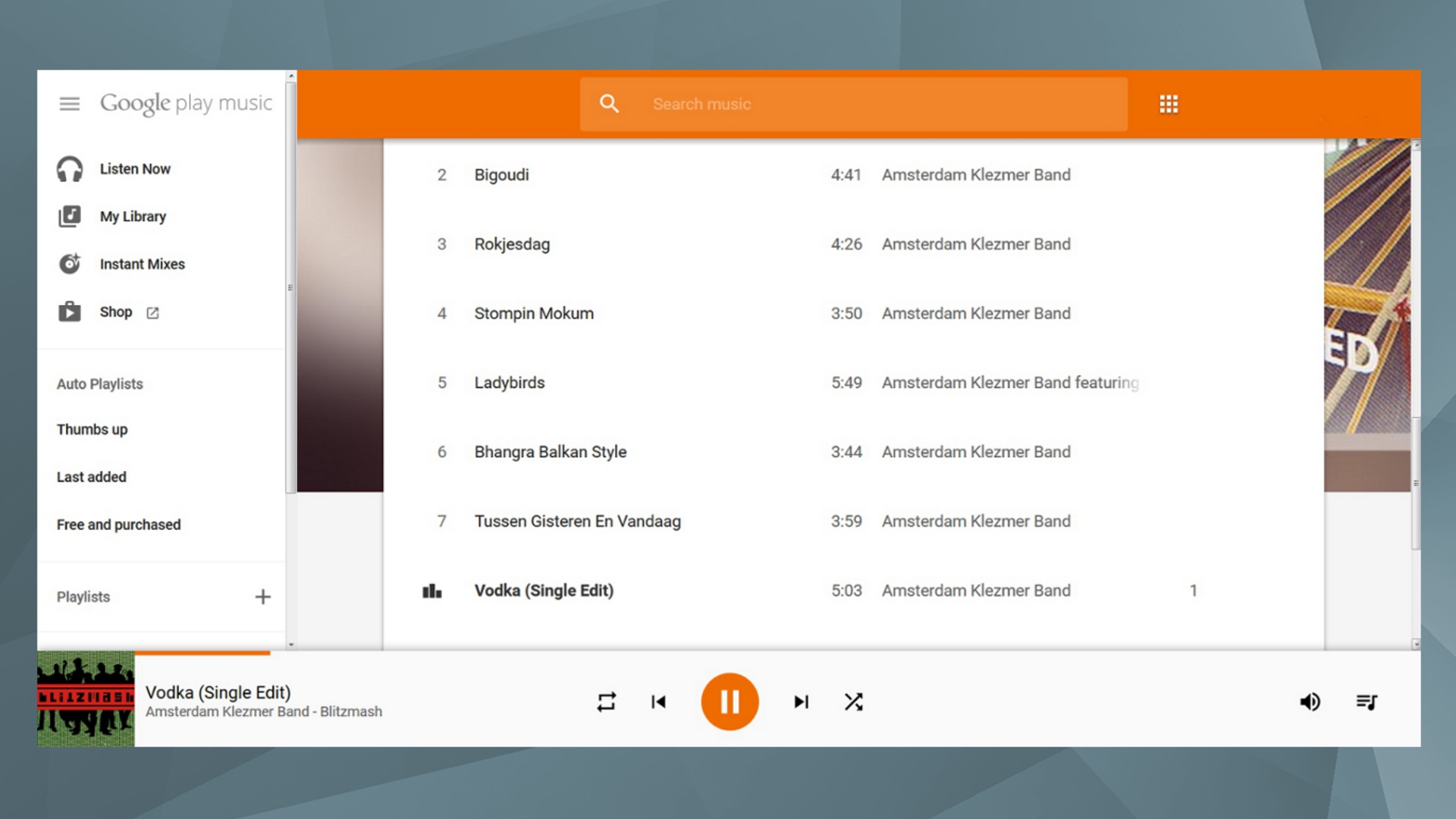Click track number 2
The width and height of the screenshot is (1456, 819).
(x=441, y=175)
